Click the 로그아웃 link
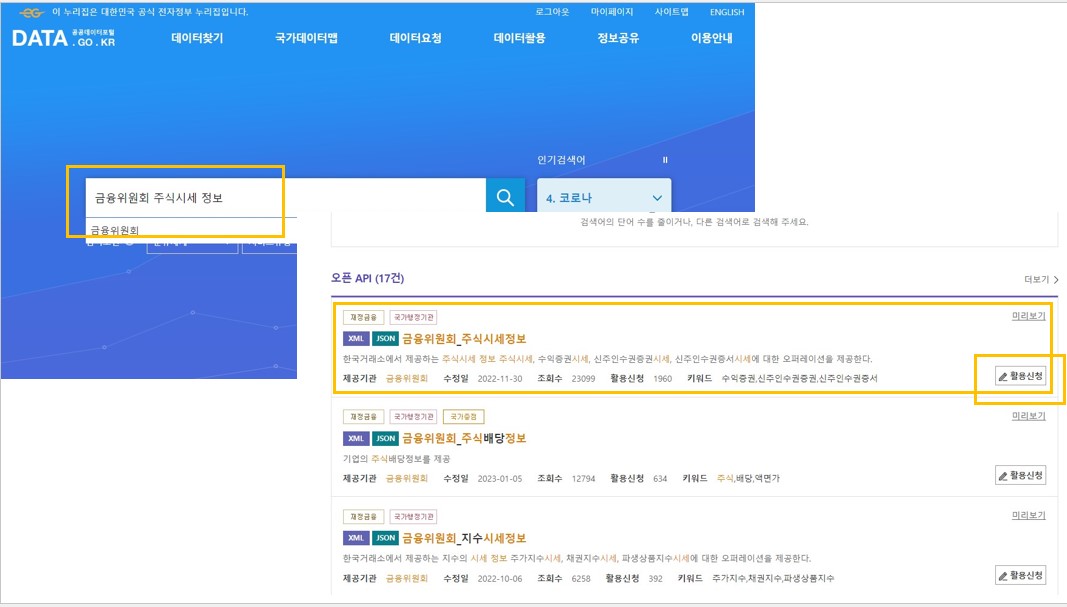The image size is (1067, 607). click(552, 12)
